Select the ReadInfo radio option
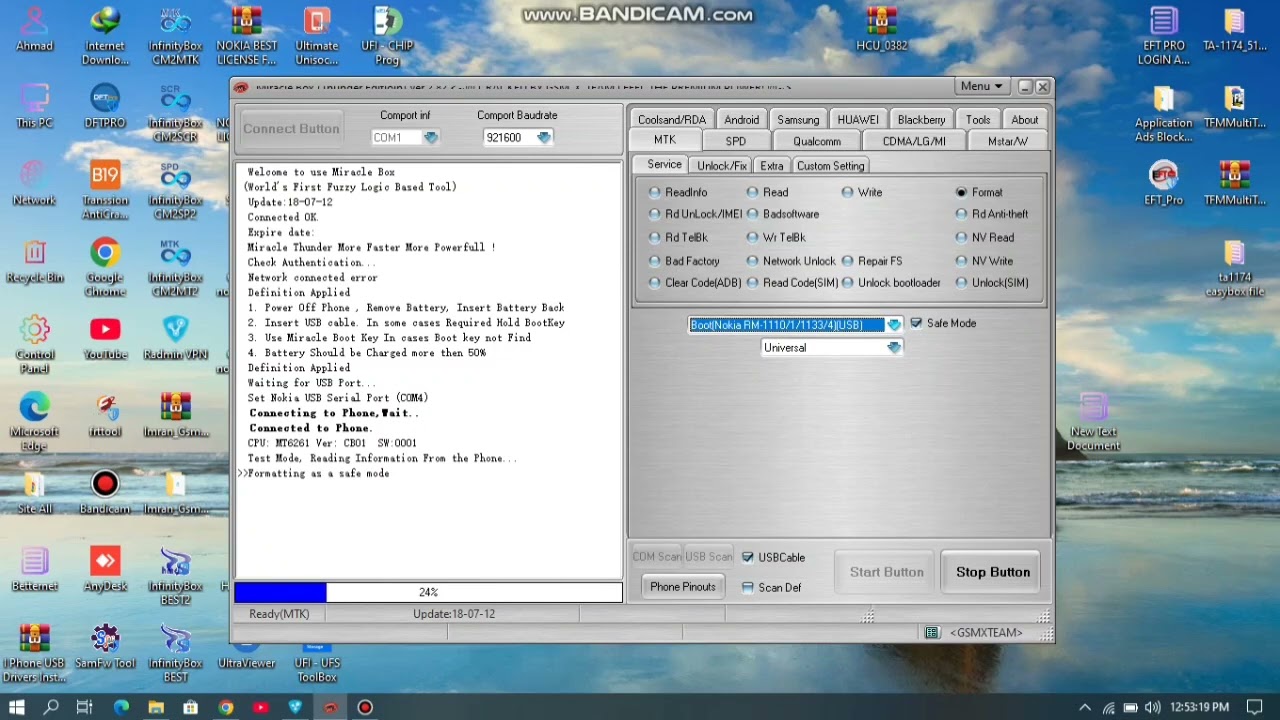The height and width of the screenshot is (720, 1280). (678, 192)
